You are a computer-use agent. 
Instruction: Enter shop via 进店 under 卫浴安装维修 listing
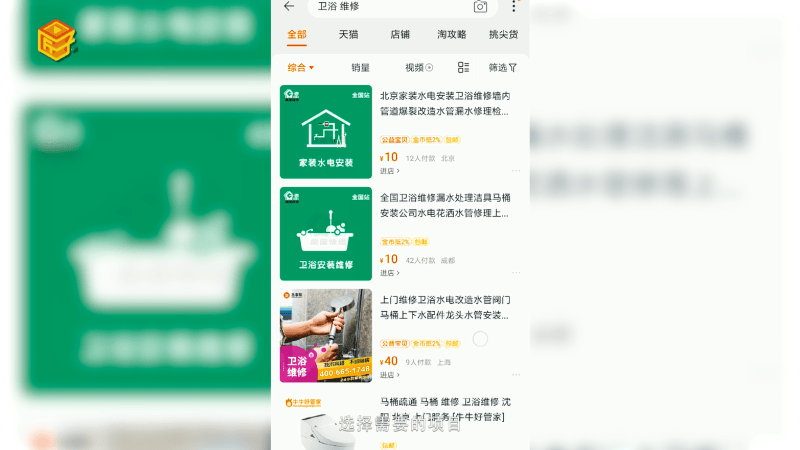(x=389, y=273)
